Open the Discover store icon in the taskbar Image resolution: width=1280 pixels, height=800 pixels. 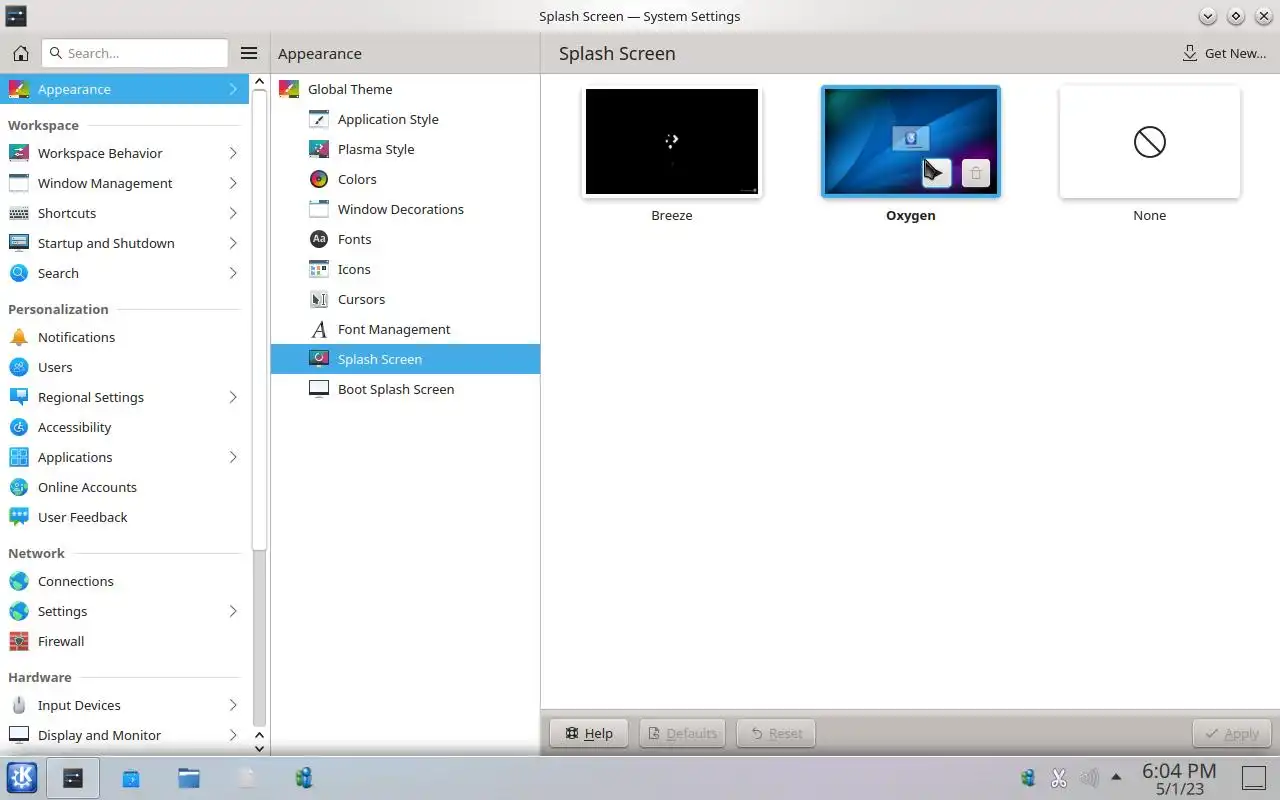[x=131, y=778]
